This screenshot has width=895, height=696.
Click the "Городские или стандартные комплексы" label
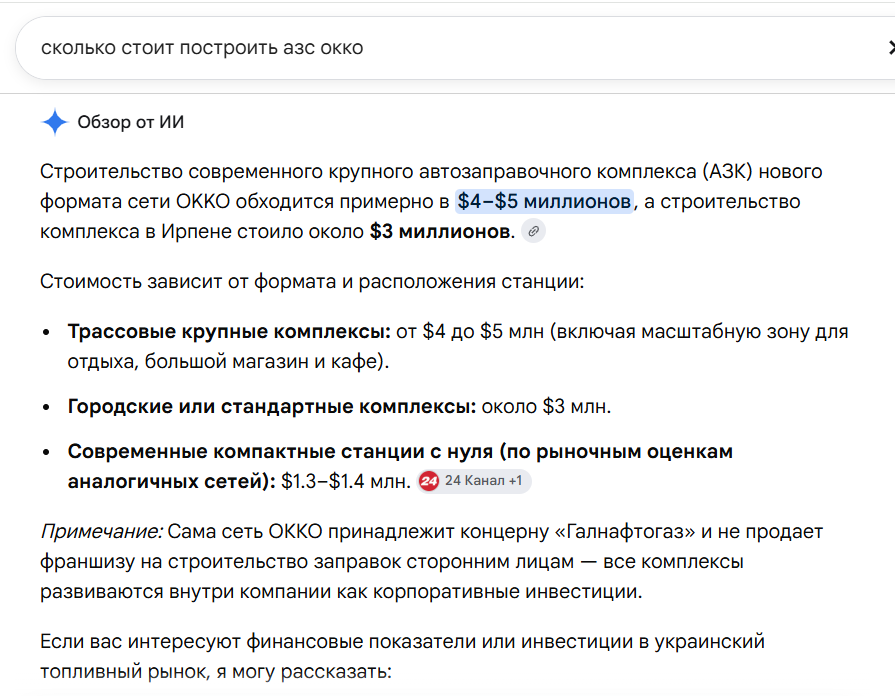272,407
